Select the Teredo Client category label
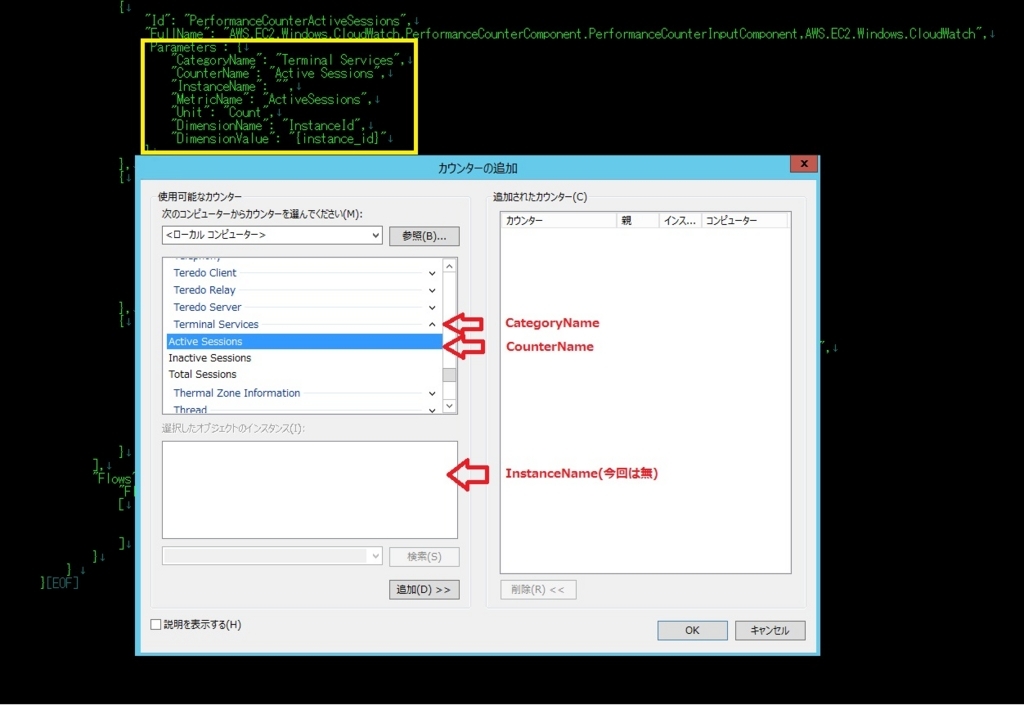This screenshot has height=705, width=1024. [205, 273]
